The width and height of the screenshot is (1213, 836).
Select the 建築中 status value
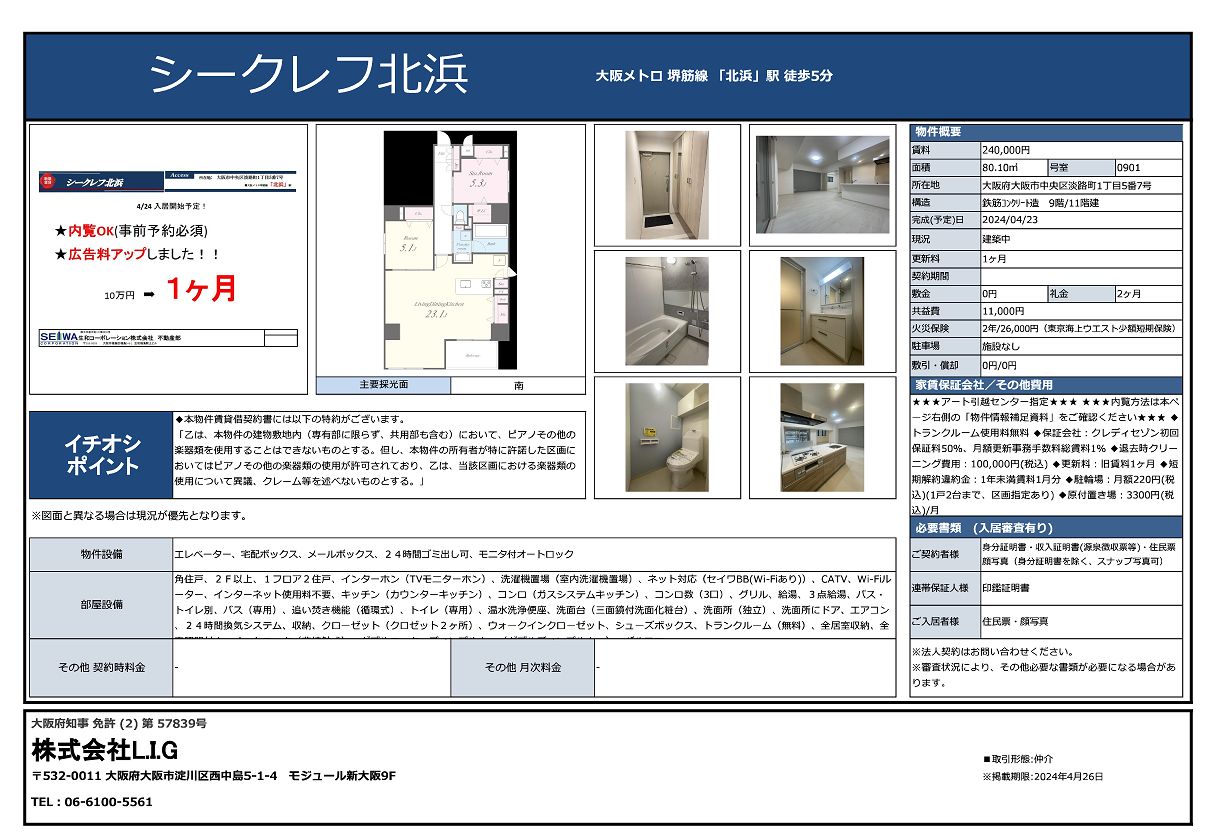point(998,240)
